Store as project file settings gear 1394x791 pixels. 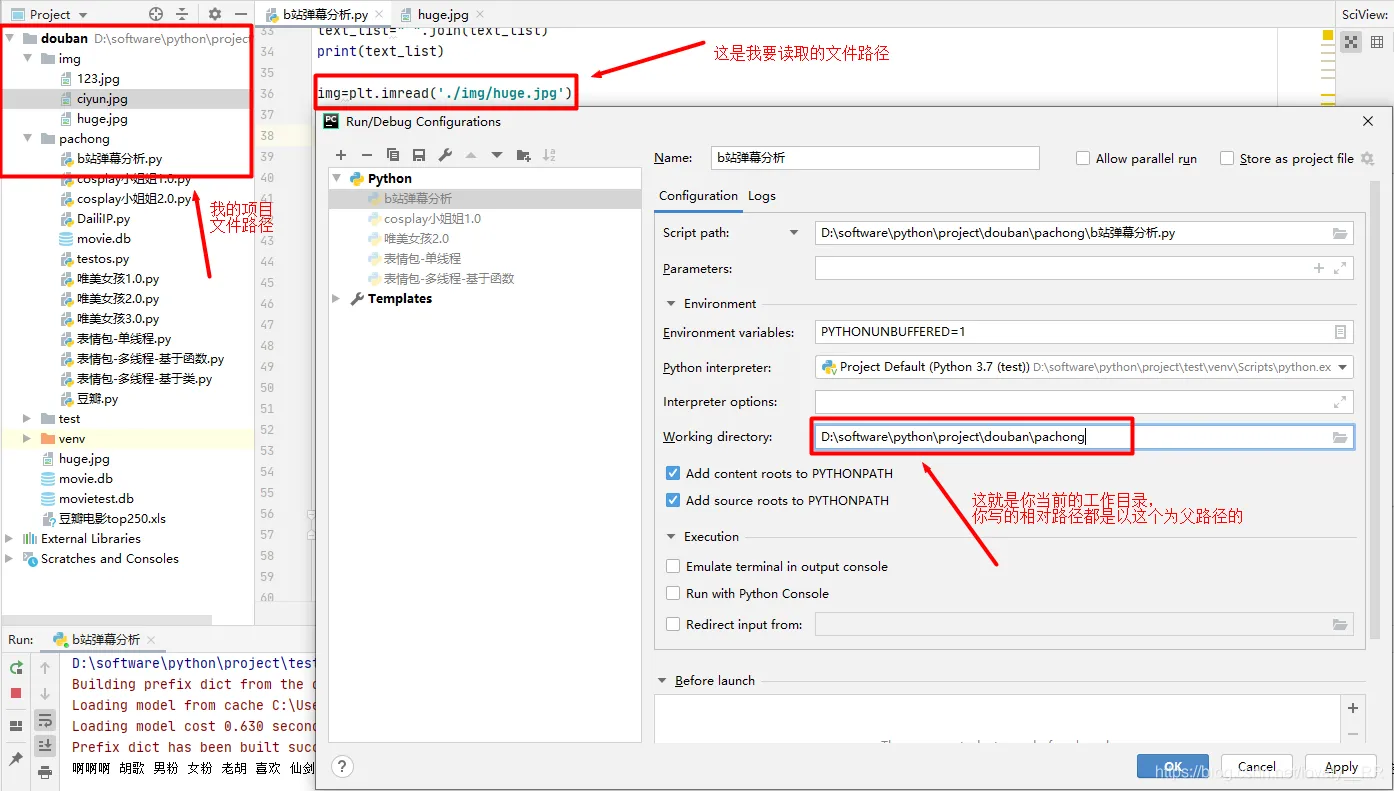click(x=1367, y=158)
